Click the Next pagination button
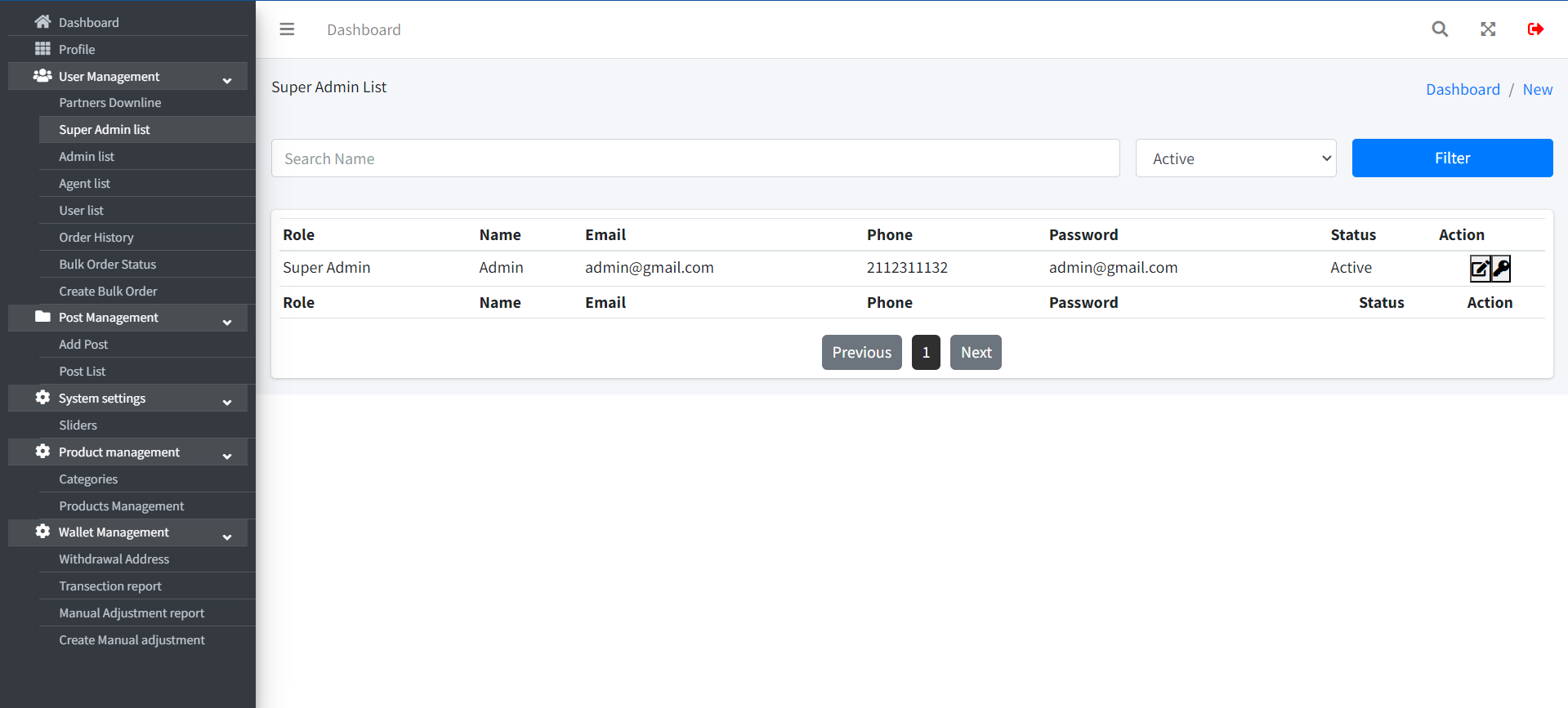 [976, 353]
